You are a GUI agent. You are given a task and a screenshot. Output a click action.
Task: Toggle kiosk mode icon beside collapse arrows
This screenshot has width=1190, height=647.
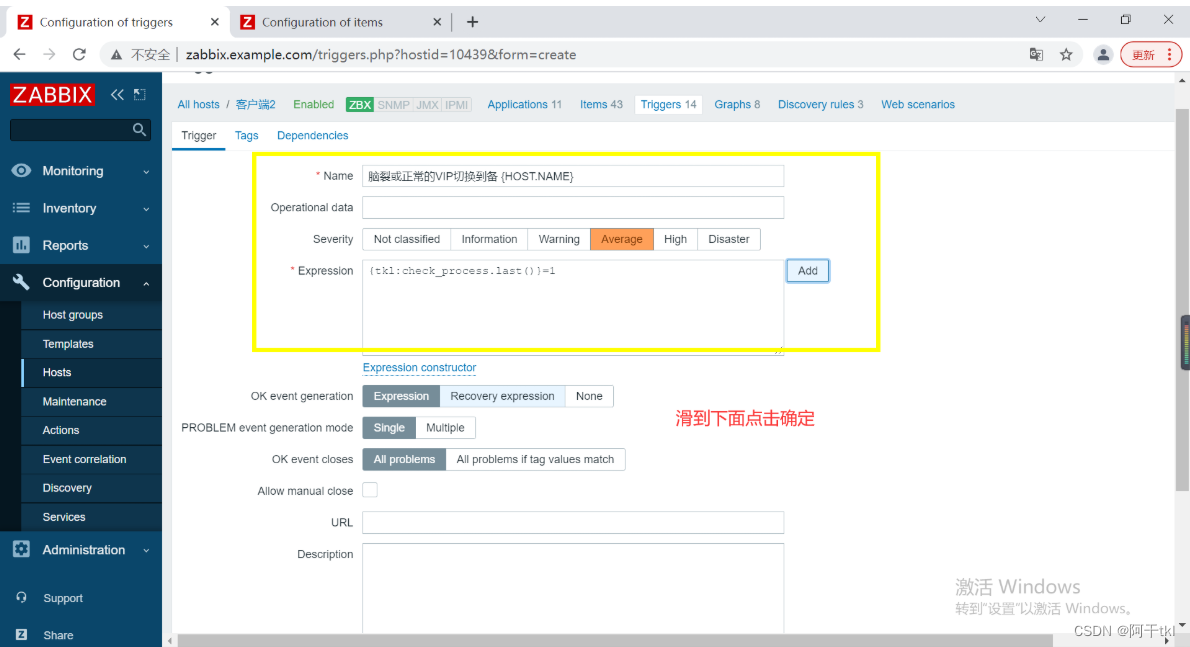click(140, 95)
